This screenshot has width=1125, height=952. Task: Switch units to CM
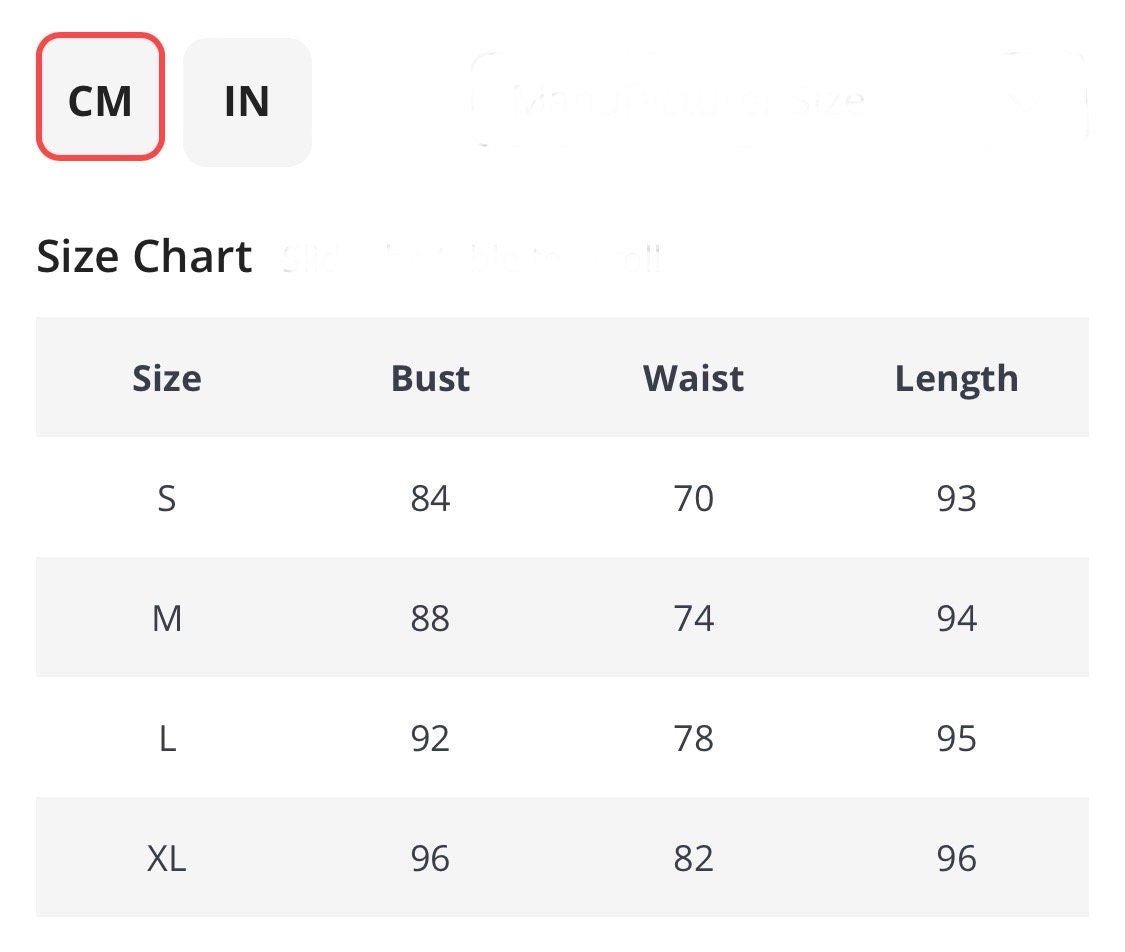[100, 98]
